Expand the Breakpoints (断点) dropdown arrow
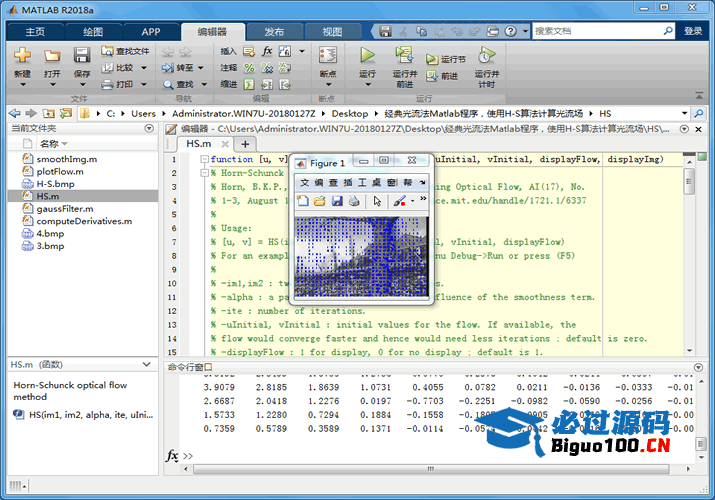The width and height of the screenshot is (715, 500). [x=328, y=85]
